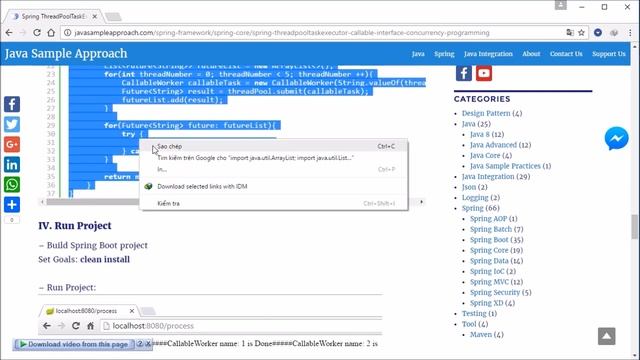Screen dimensions: 640x360
Task: Select Kiểm tra inspect in context menu
Action: [273, 203]
